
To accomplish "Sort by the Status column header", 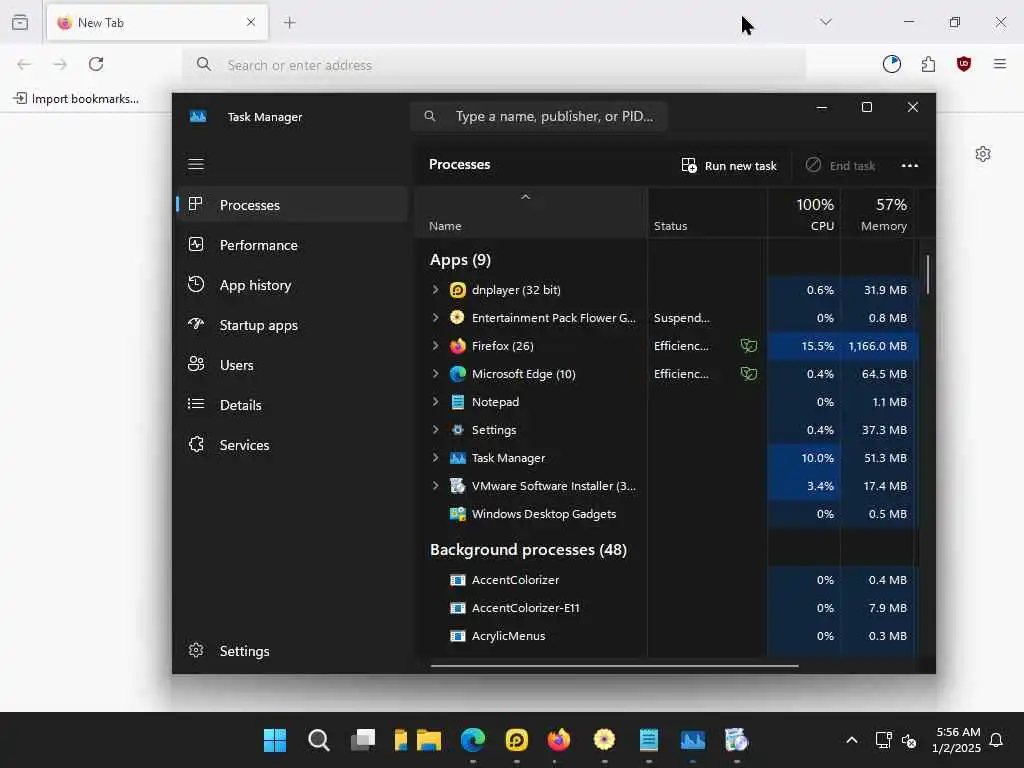I will click(707, 214).
